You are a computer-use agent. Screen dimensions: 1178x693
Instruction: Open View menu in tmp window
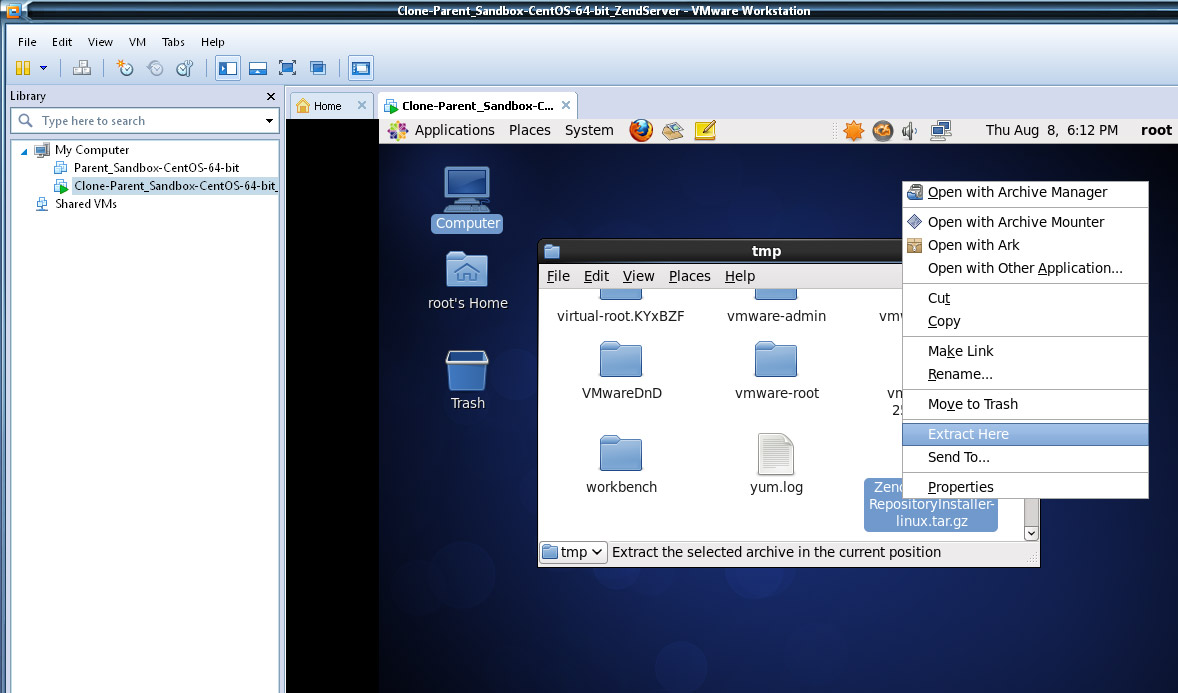coord(639,276)
